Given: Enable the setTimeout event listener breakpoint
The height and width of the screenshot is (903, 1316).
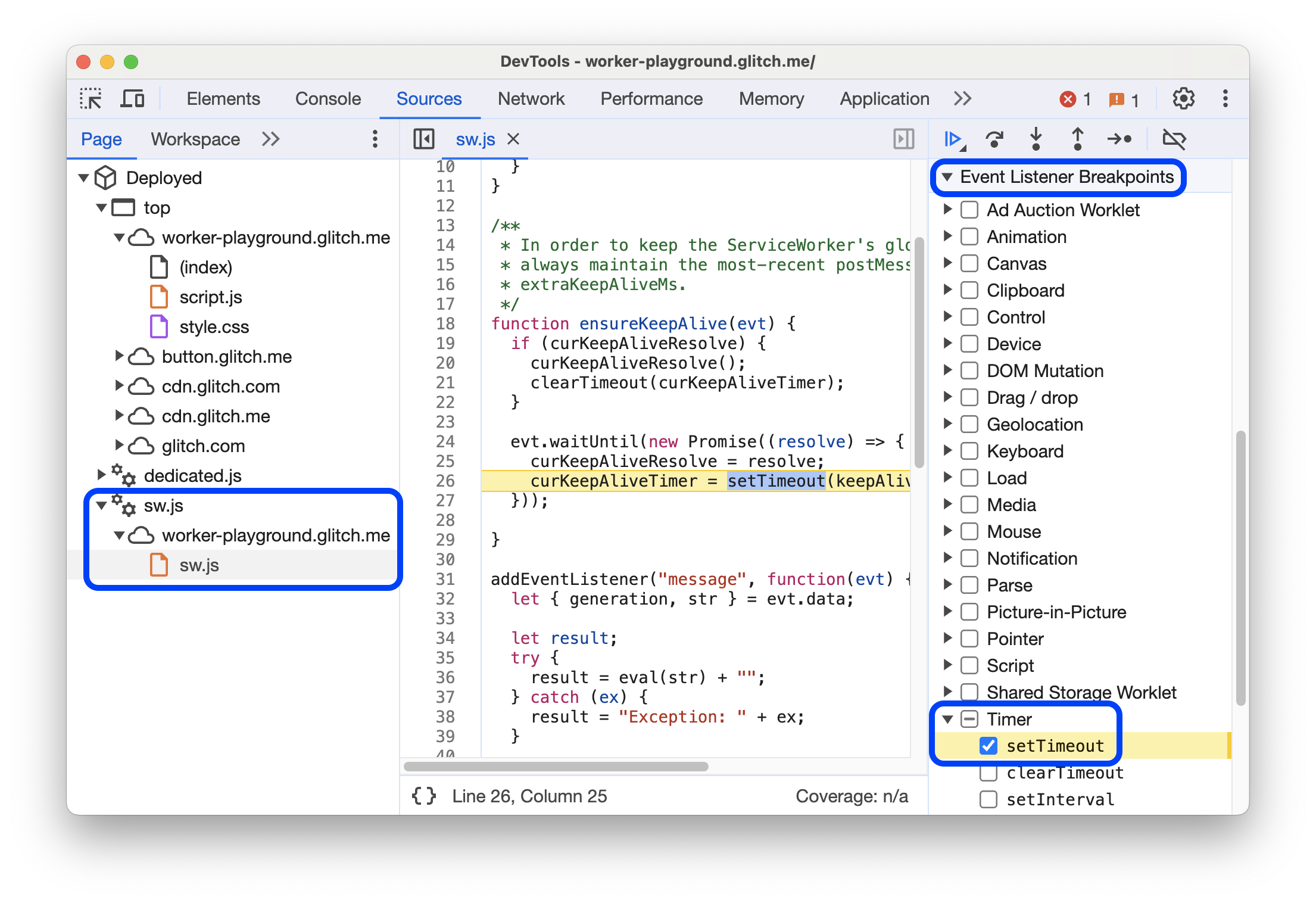Looking at the screenshot, I should [990, 744].
